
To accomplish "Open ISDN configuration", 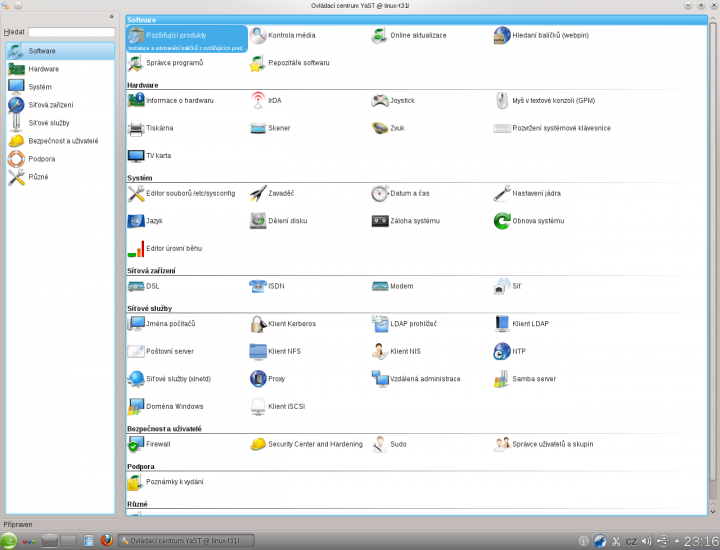I will pos(267,286).
